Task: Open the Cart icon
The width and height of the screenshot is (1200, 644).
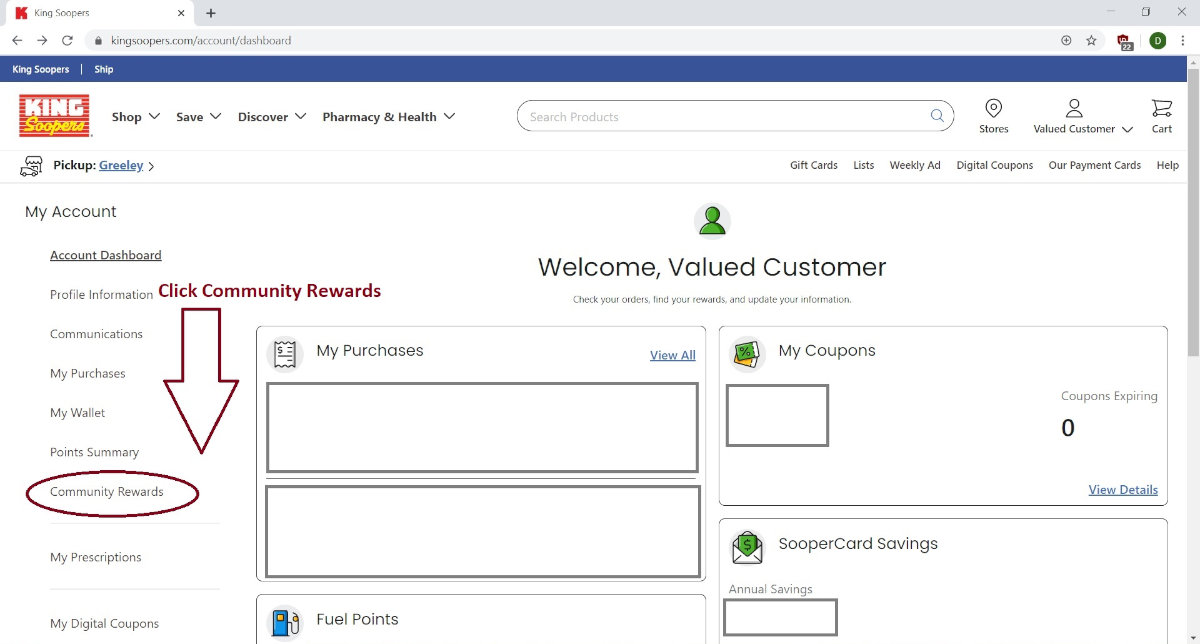Action: click(x=1161, y=108)
